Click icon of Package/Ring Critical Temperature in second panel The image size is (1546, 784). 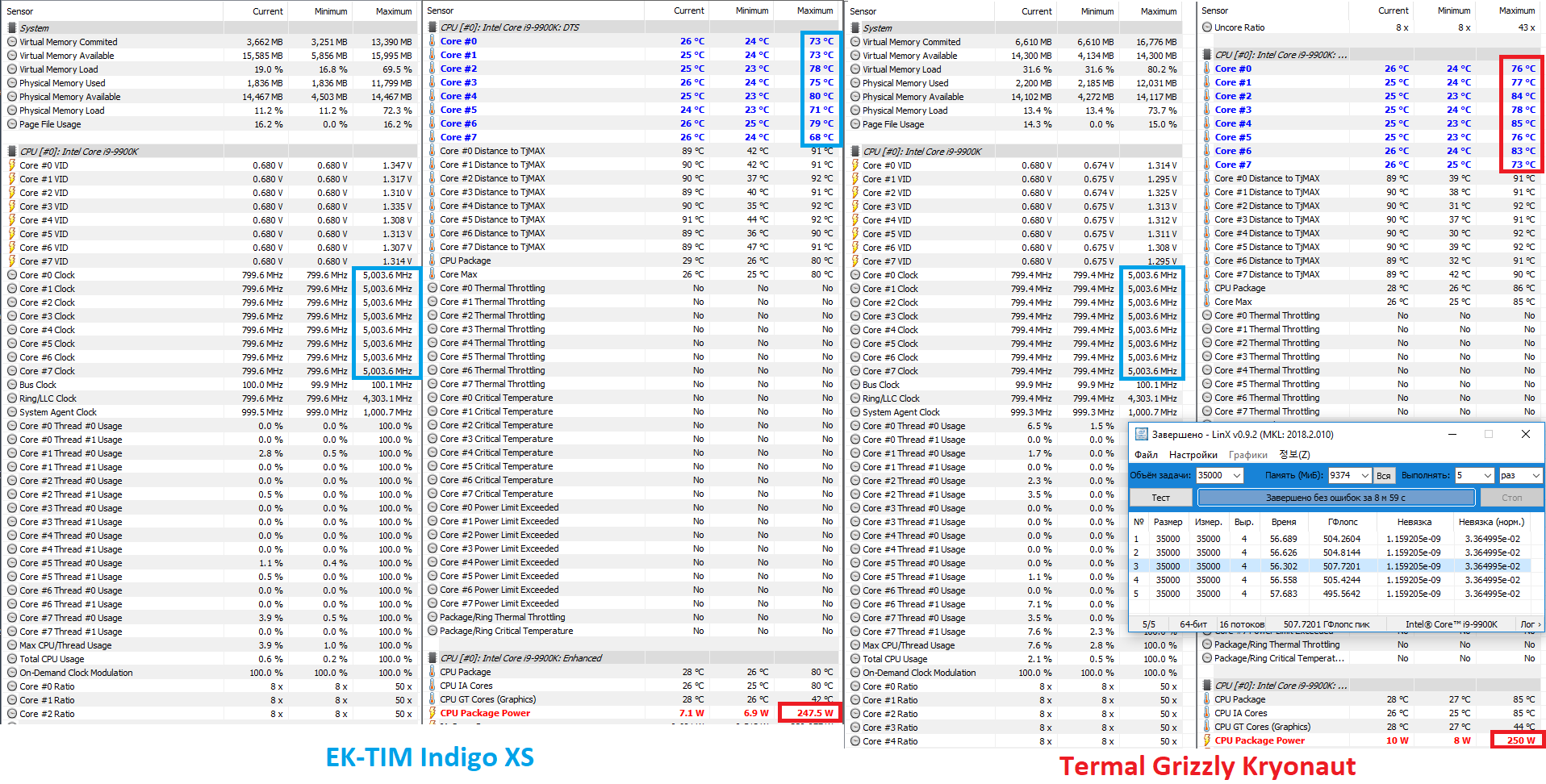coord(432,631)
